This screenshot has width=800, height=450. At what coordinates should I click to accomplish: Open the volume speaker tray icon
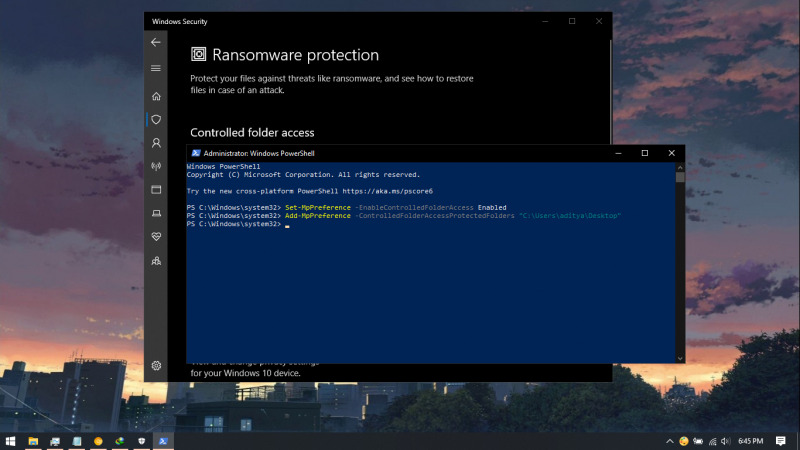coord(726,441)
